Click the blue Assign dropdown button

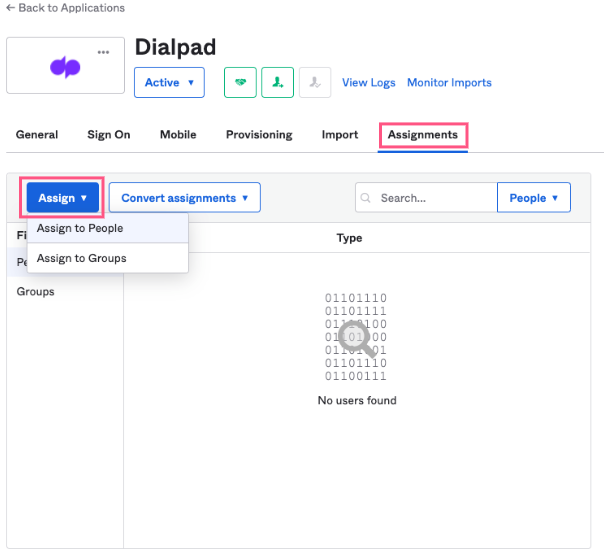click(63, 198)
